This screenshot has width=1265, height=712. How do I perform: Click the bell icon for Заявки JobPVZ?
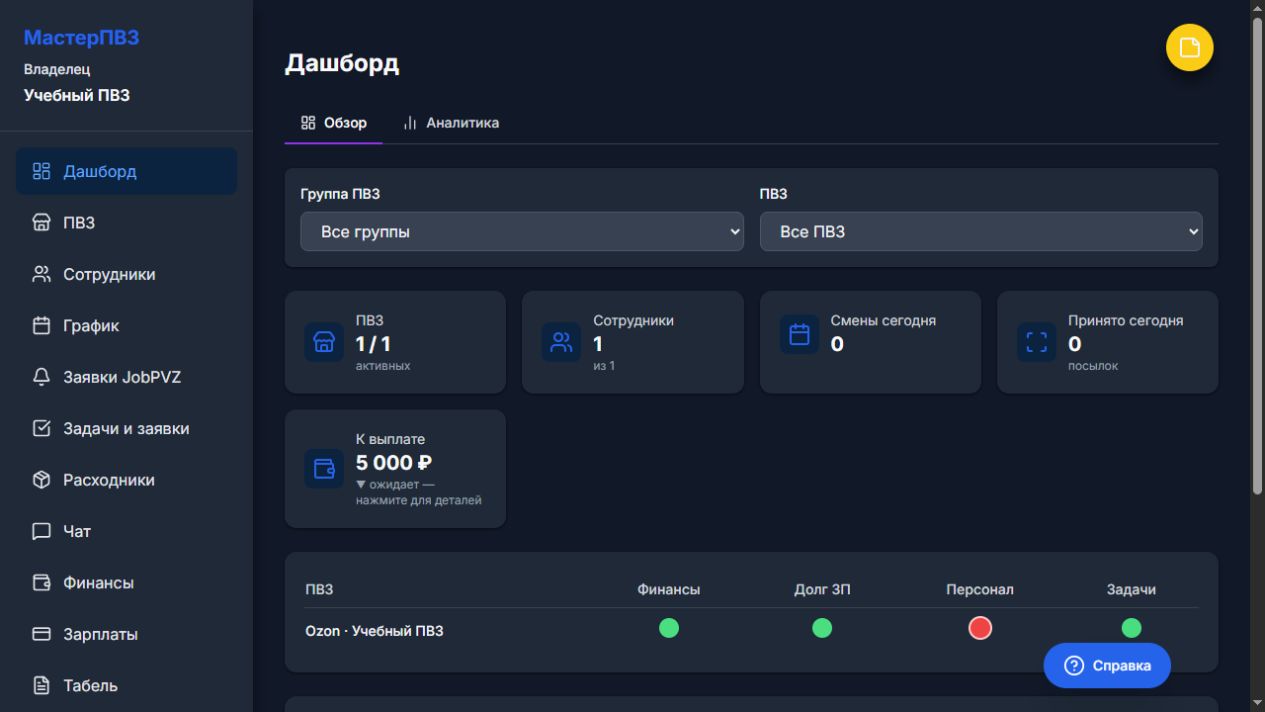point(42,377)
